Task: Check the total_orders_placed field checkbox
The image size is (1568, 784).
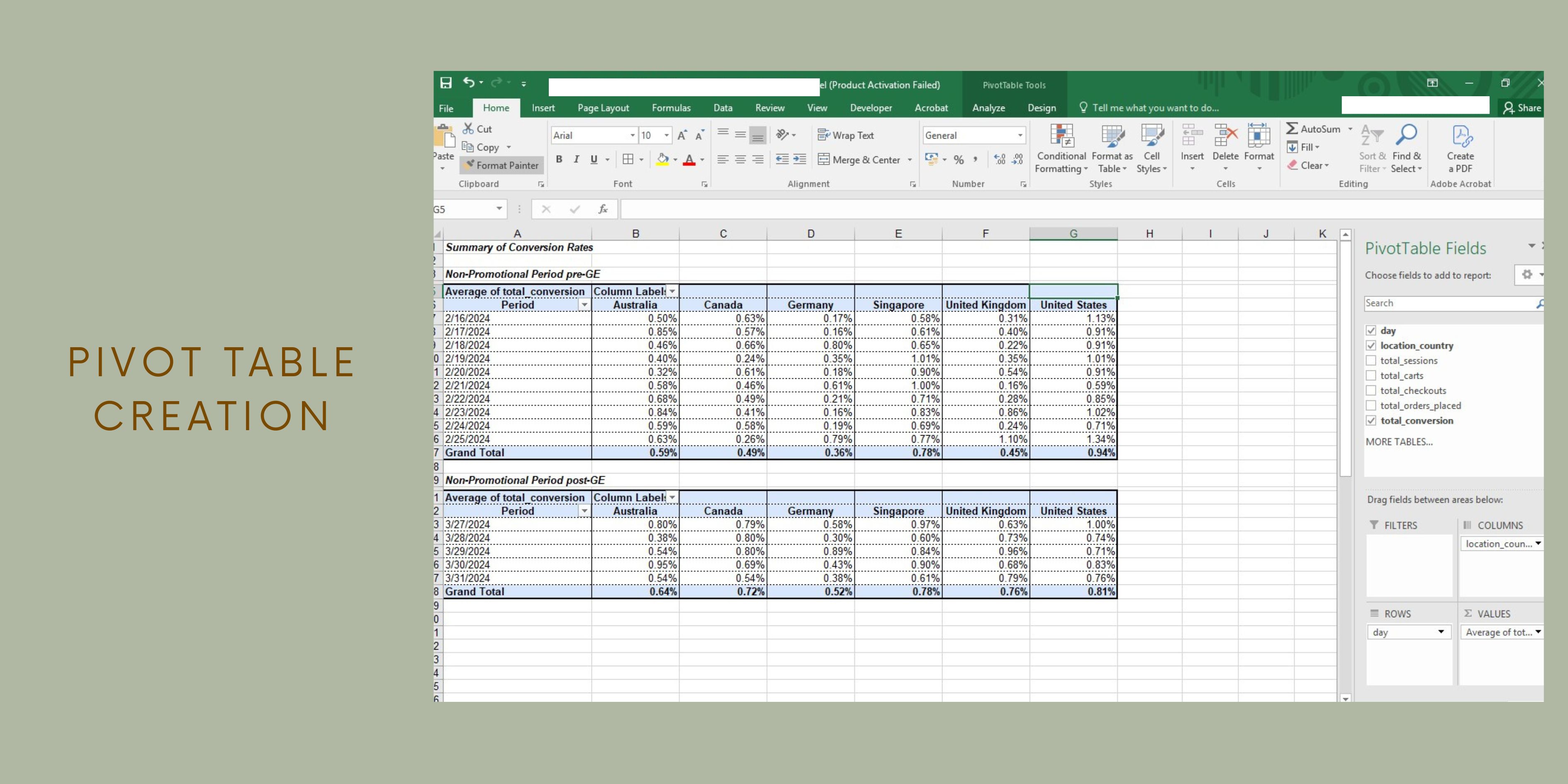Action: coord(1371,405)
